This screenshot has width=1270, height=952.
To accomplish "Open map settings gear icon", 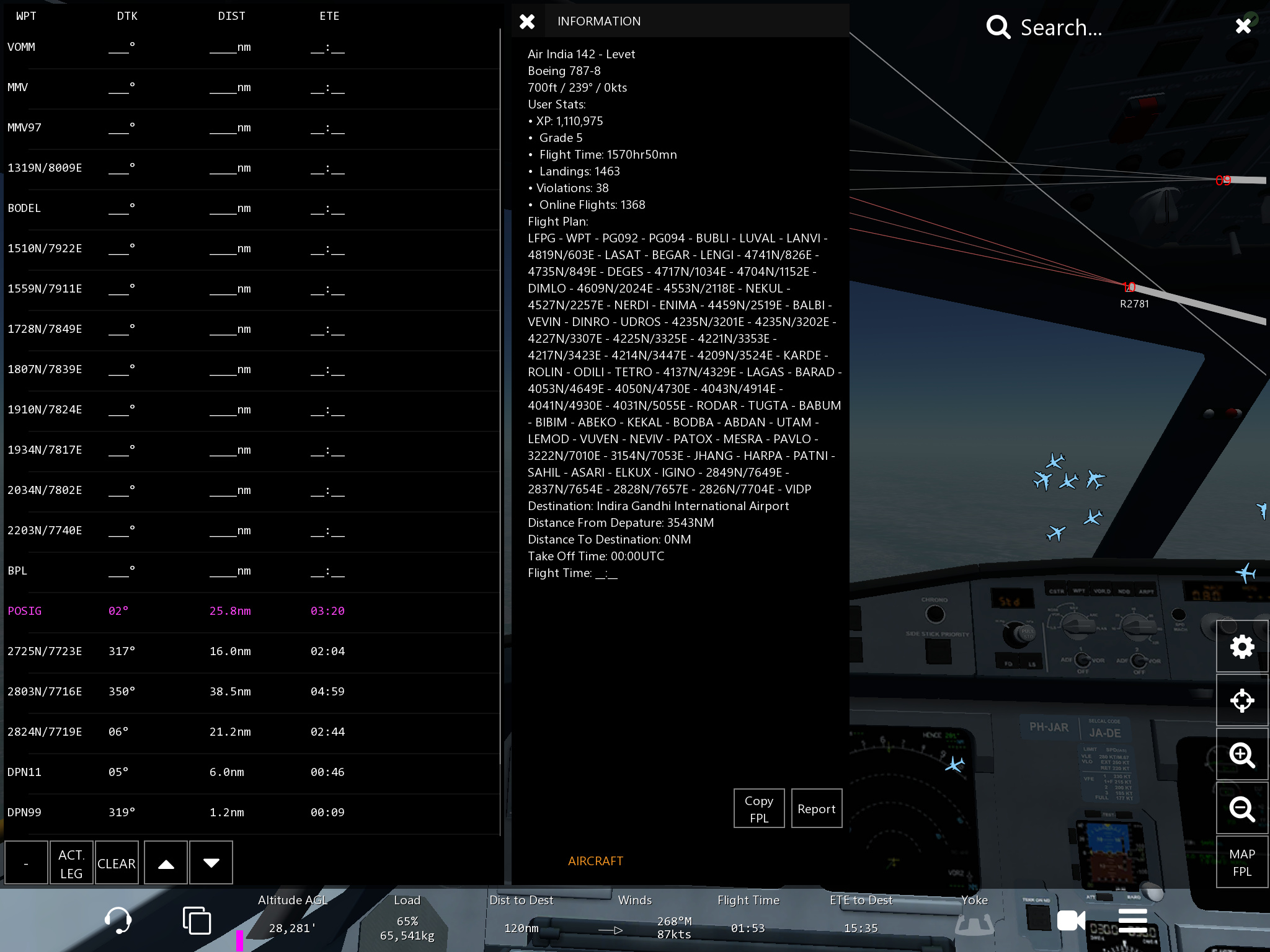I will coord(1241,646).
